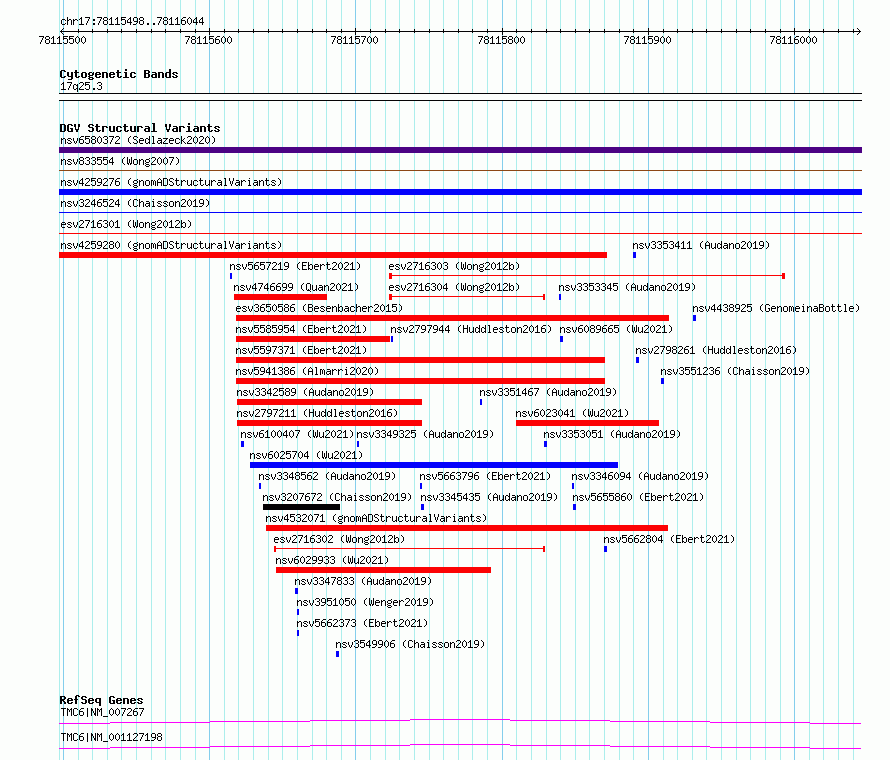Open the nsv3346094 (Audano2019) label
Image resolution: width=890 pixels, height=760 pixels.
pos(640,476)
